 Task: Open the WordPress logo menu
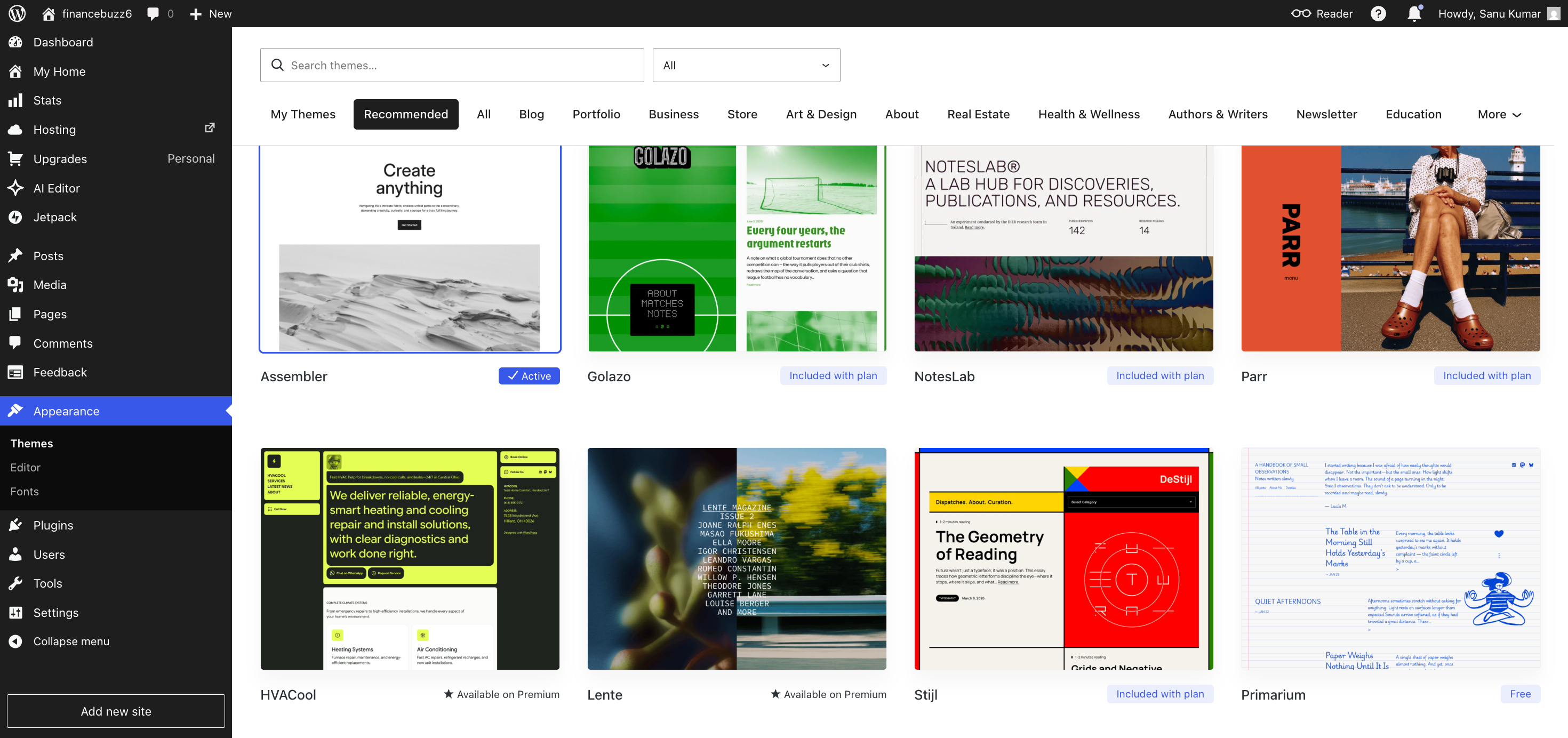tap(17, 13)
